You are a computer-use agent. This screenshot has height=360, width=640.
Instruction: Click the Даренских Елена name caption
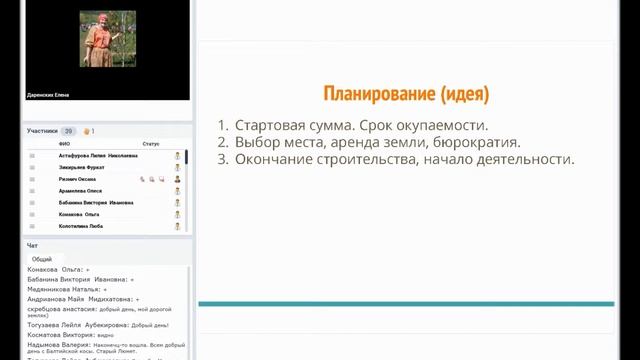click(x=48, y=95)
